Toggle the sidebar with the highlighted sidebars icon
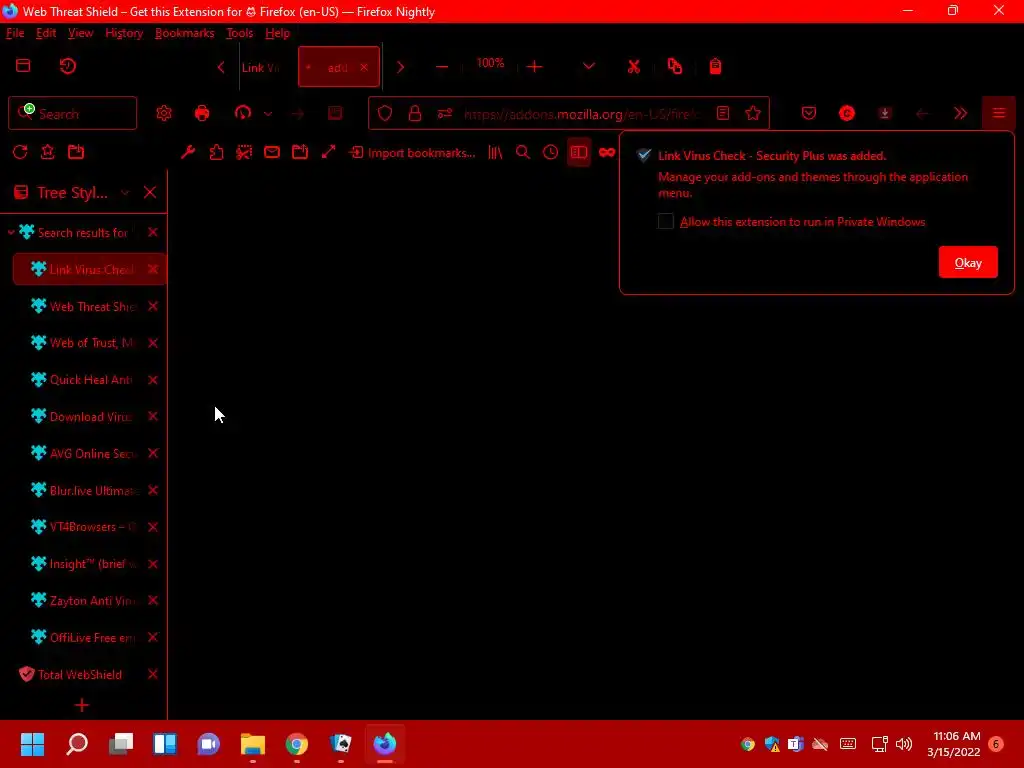The height and width of the screenshot is (768, 1024). point(579,152)
